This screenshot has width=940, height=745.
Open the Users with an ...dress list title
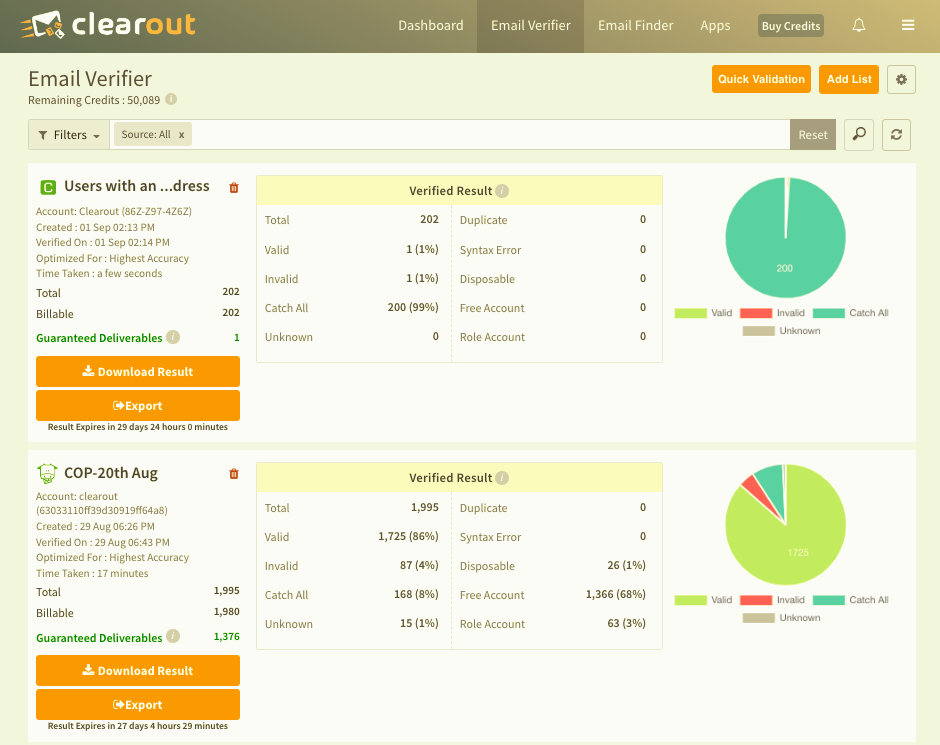click(x=137, y=186)
